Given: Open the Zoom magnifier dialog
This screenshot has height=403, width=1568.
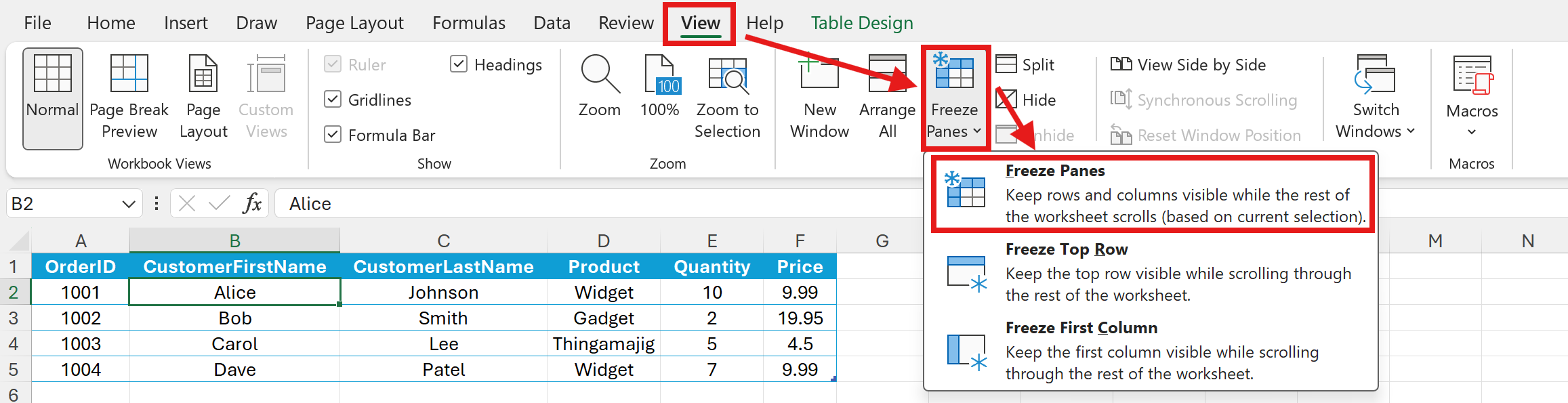Looking at the screenshot, I should click(600, 75).
